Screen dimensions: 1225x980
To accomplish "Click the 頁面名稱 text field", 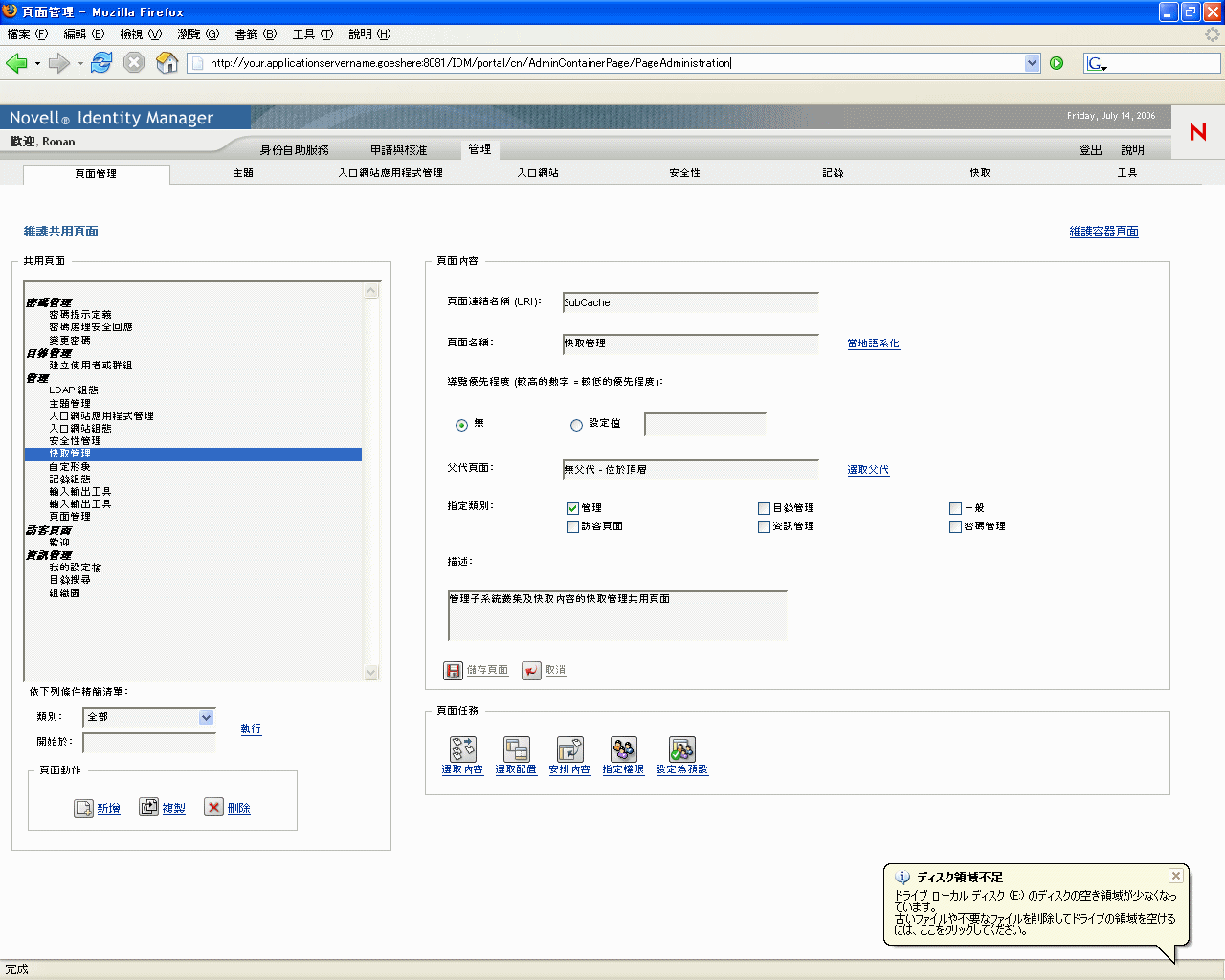I will [690, 344].
